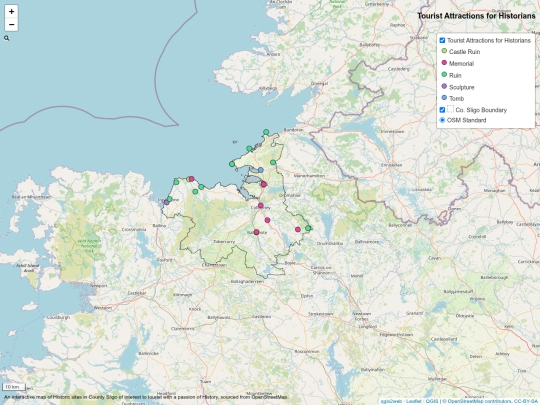Screen dimensions: 540x405
Task: Click the Memorial legend color swatch
Action: 444,63
